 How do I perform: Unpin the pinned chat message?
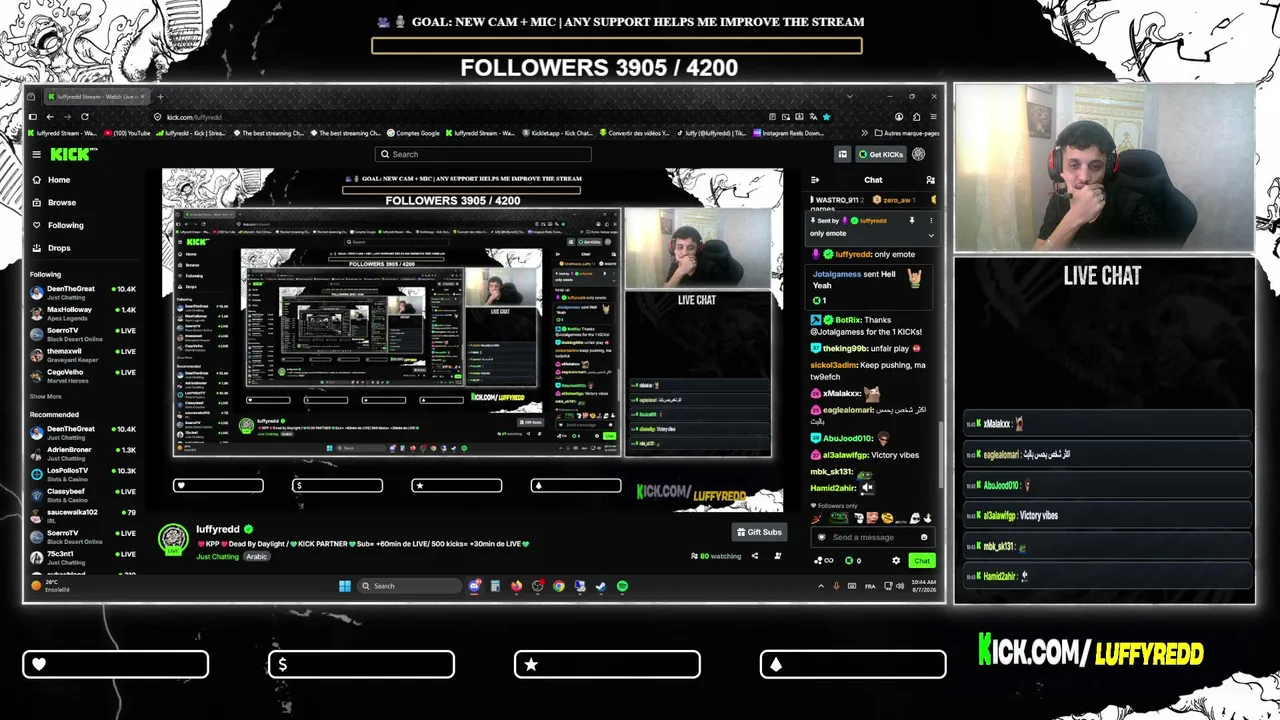(x=912, y=220)
